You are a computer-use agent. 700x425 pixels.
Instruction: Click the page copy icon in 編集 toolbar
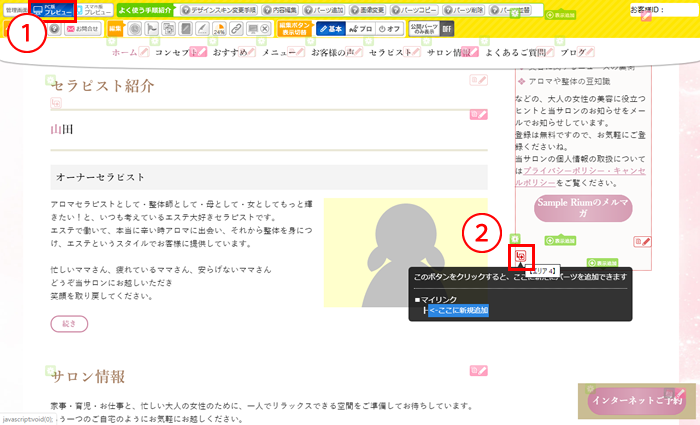click(x=169, y=29)
